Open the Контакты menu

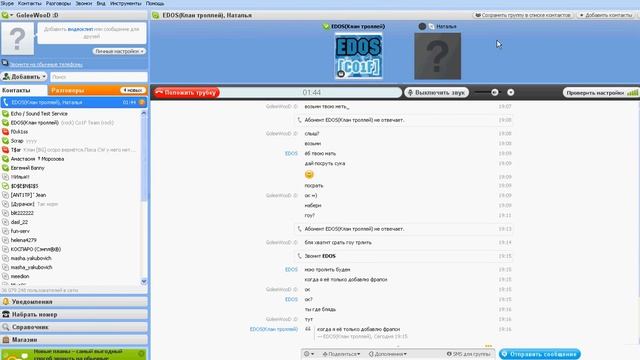click(x=30, y=3)
